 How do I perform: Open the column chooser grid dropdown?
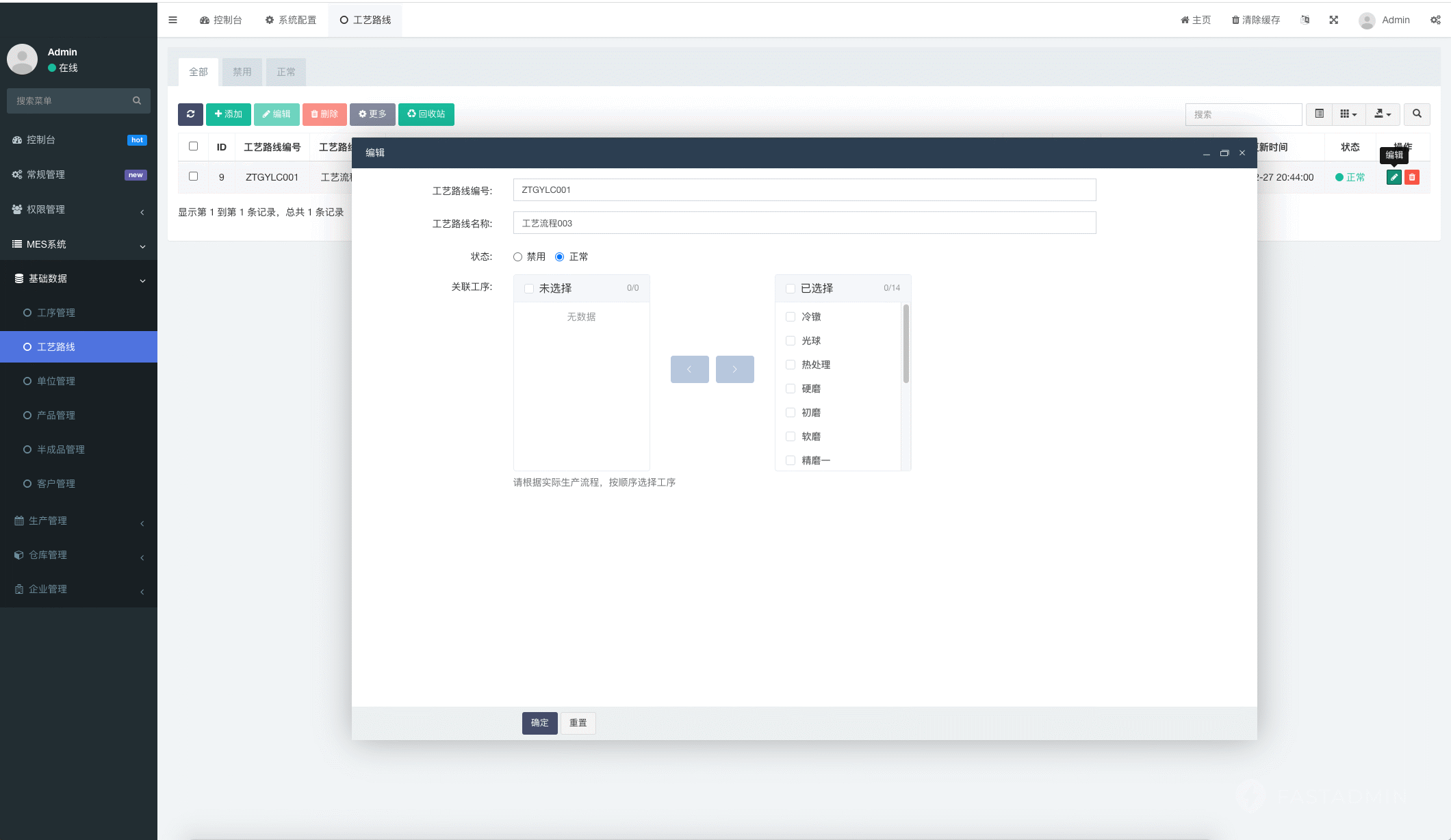1348,114
